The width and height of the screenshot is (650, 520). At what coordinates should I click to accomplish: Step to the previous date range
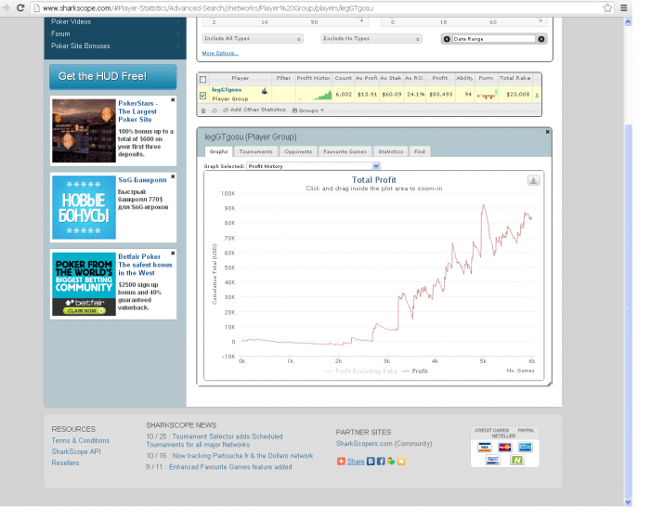(446, 39)
